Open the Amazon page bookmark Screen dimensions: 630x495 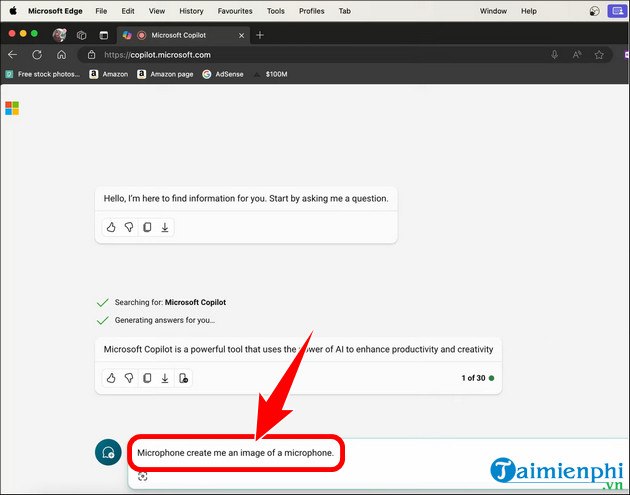(165, 74)
